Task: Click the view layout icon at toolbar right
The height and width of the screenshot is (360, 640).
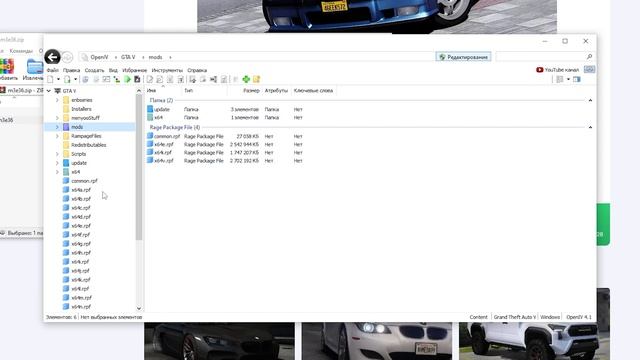Action: click(x=560, y=79)
